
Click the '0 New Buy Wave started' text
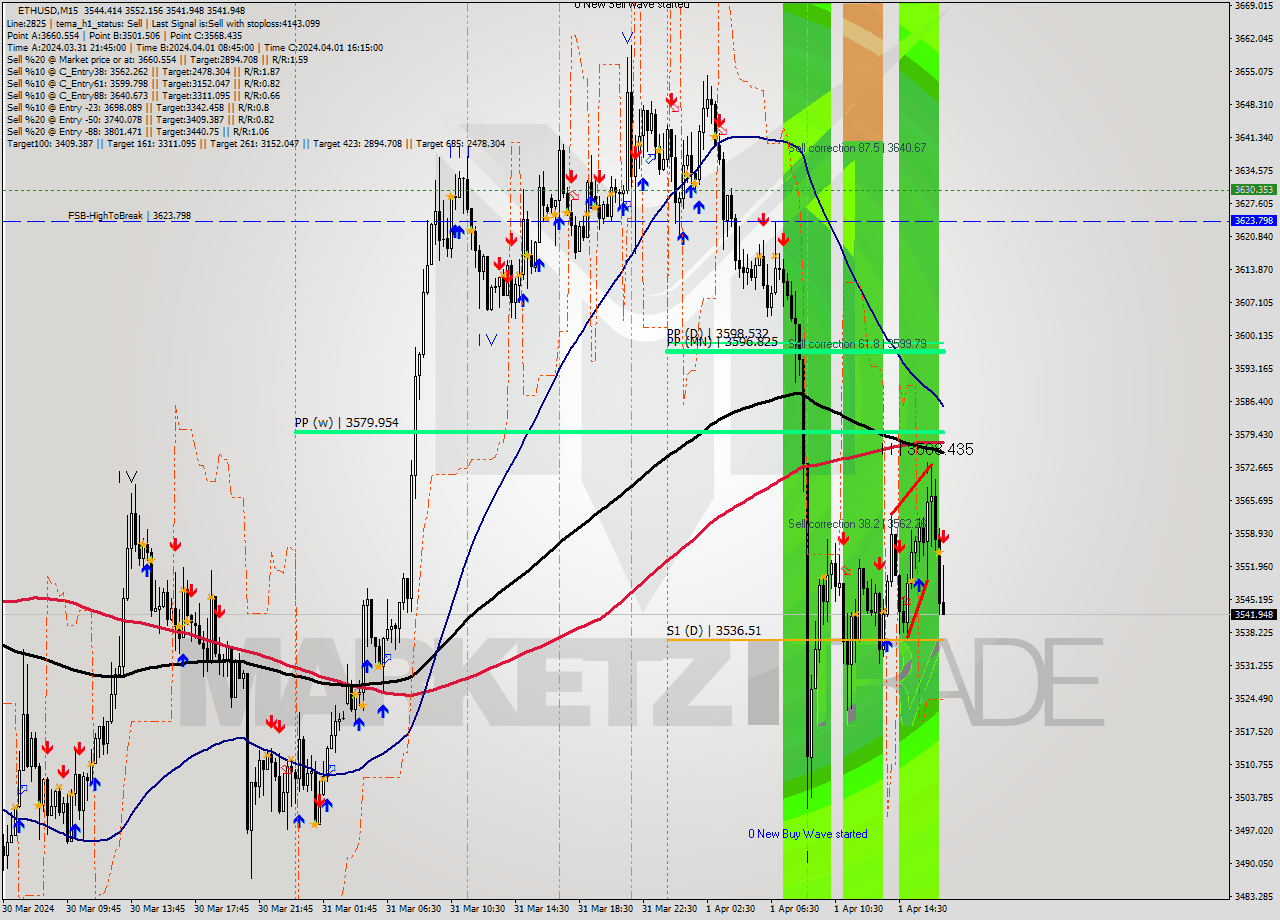808,834
